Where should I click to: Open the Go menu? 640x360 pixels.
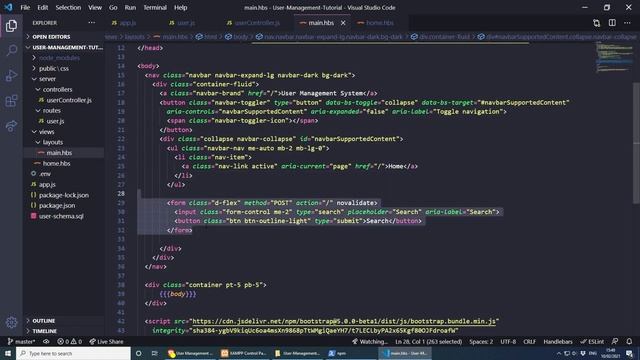click(x=113, y=7)
